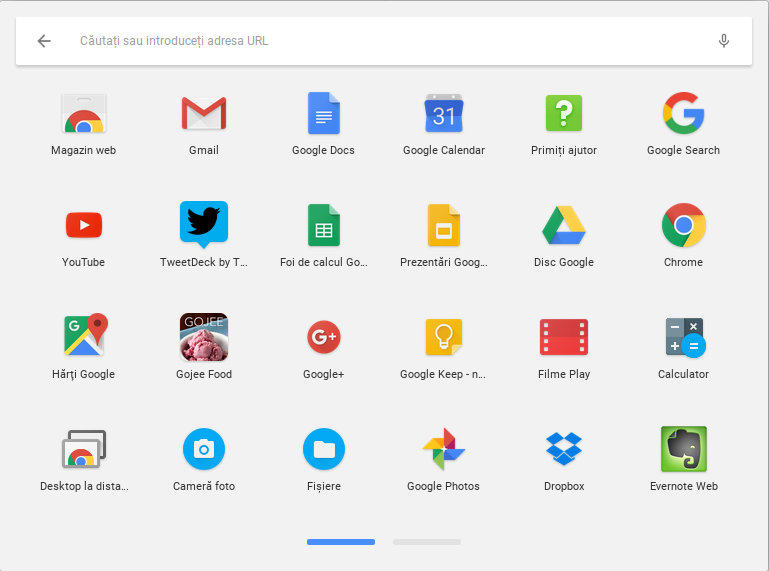Click the back arrow in search bar
This screenshot has height=571, width=769.
pyautogui.click(x=44, y=41)
